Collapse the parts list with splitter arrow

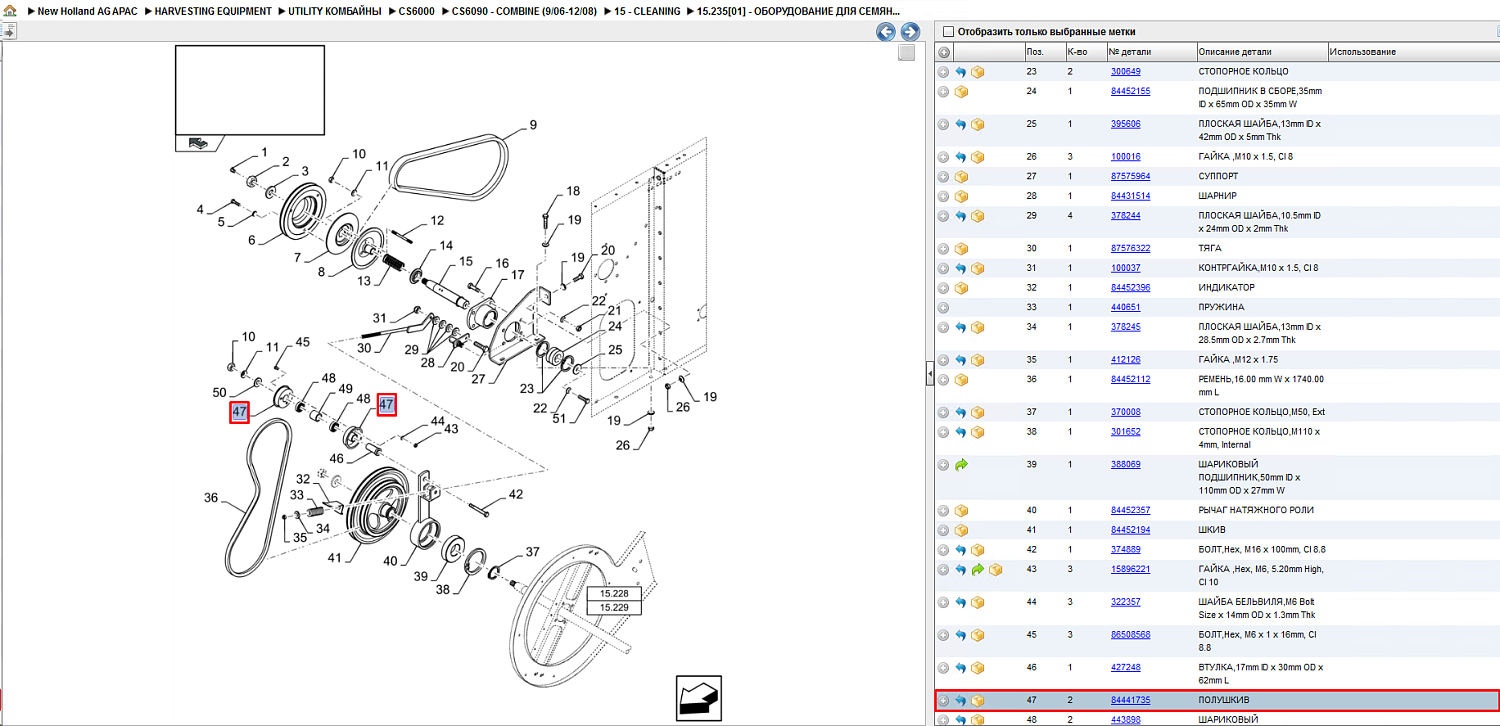tap(929, 374)
